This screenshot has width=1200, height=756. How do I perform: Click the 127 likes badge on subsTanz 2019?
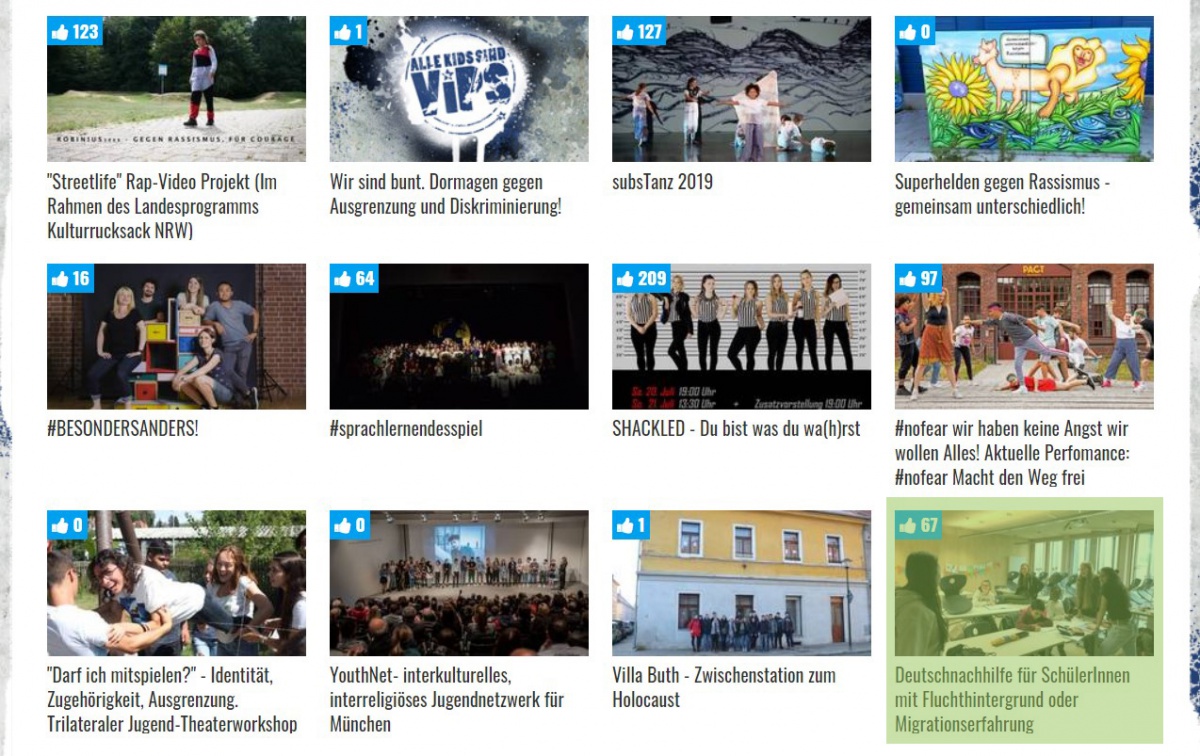point(640,31)
